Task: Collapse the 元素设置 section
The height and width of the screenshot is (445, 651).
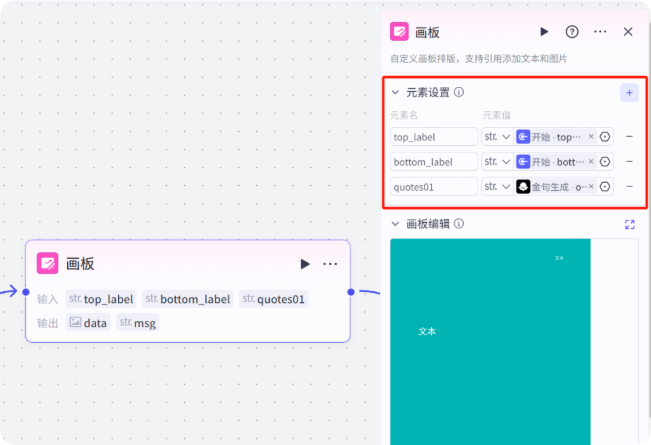Action: 395,92
